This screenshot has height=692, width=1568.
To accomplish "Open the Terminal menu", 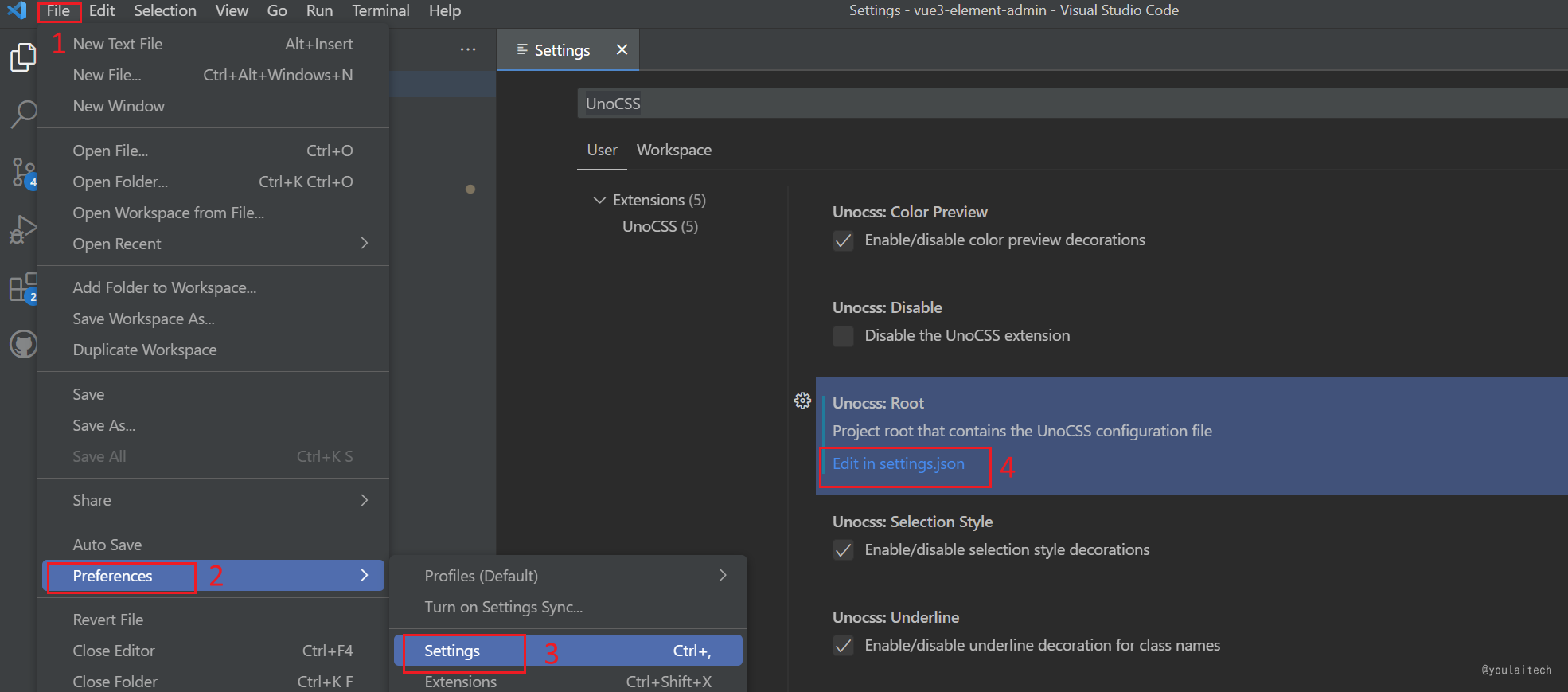I will coord(380,10).
